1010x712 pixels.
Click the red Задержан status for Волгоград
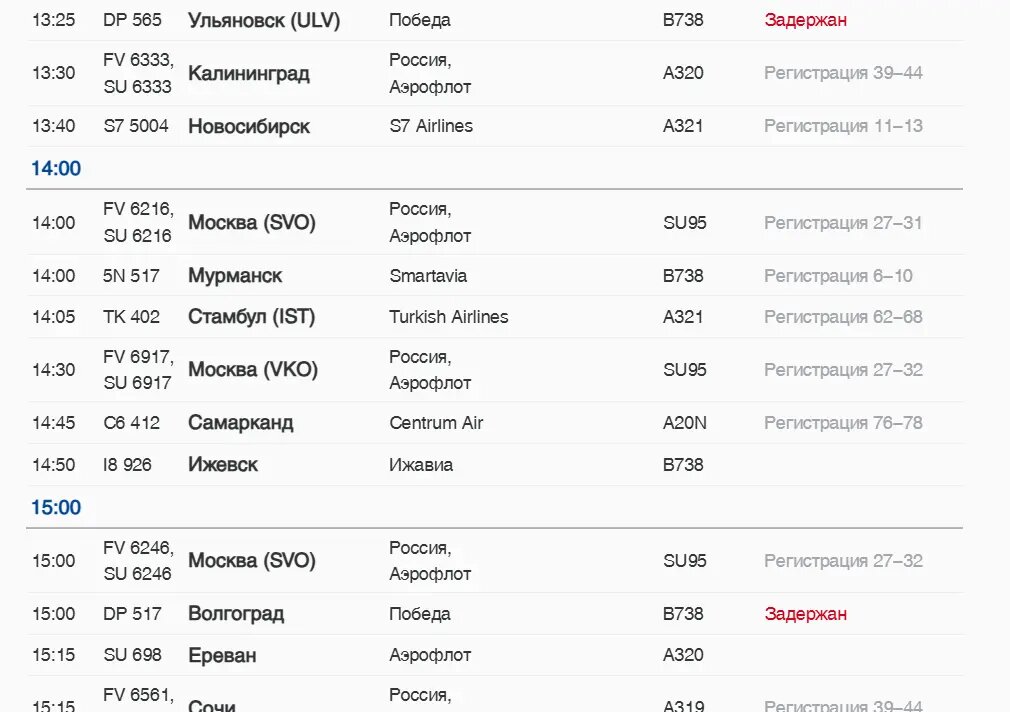[805, 614]
